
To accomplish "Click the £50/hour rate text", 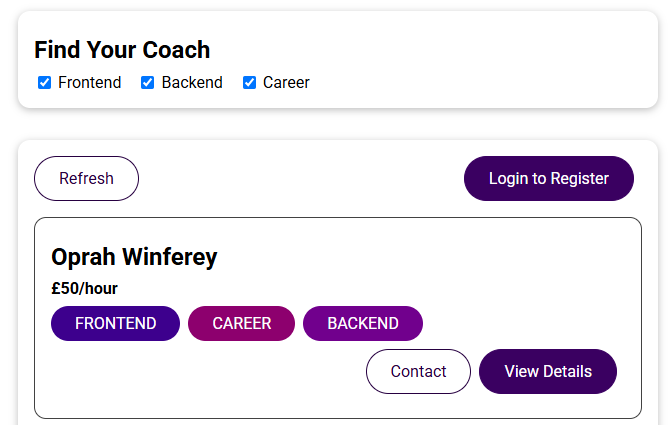I will (x=85, y=289).
